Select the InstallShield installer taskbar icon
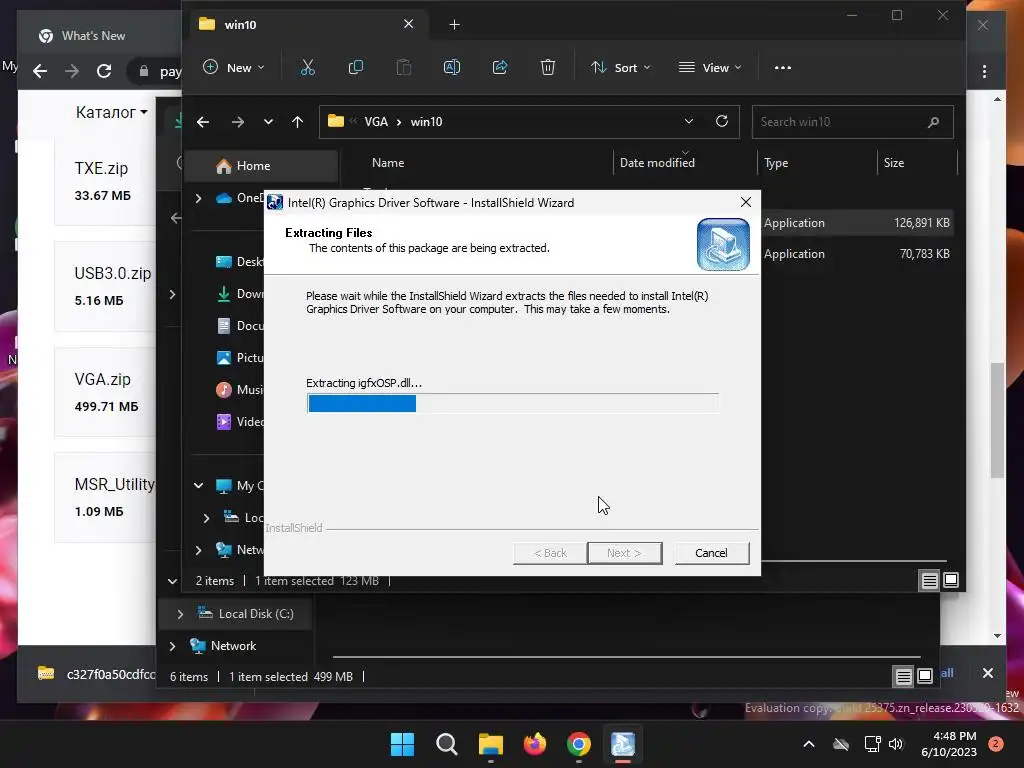 click(623, 744)
